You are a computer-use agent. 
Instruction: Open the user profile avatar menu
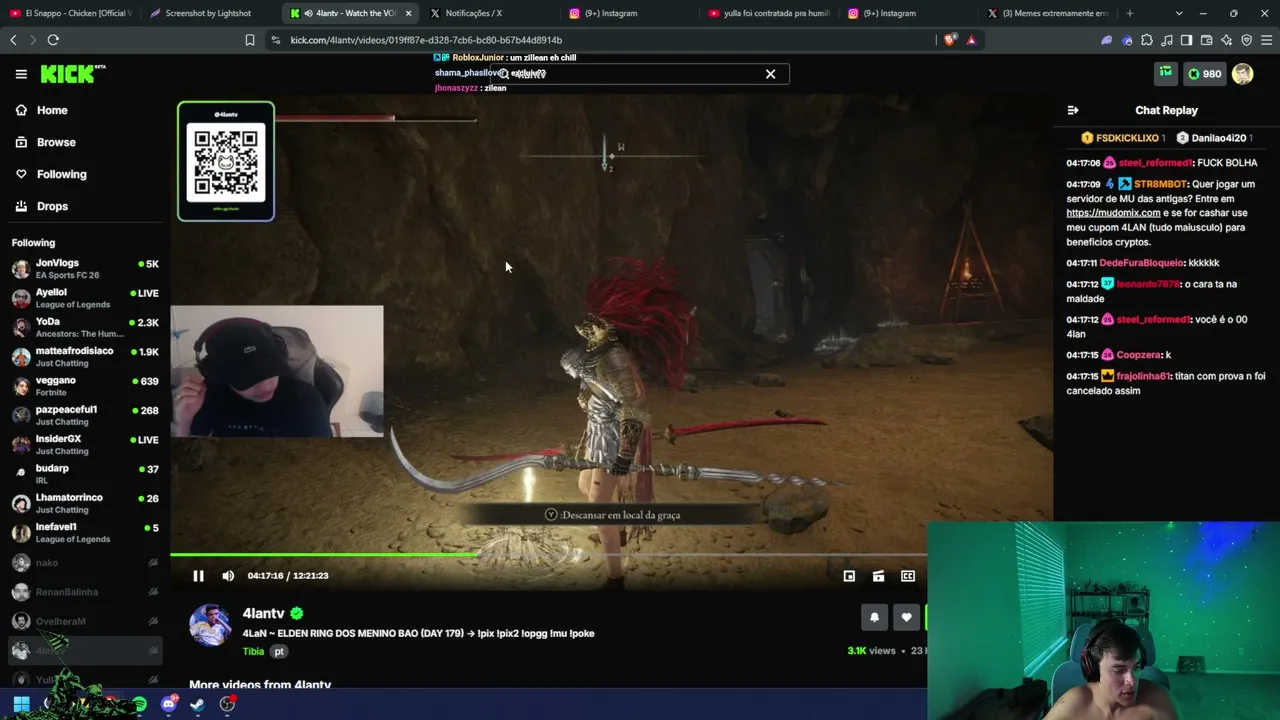(x=1243, y=74)
